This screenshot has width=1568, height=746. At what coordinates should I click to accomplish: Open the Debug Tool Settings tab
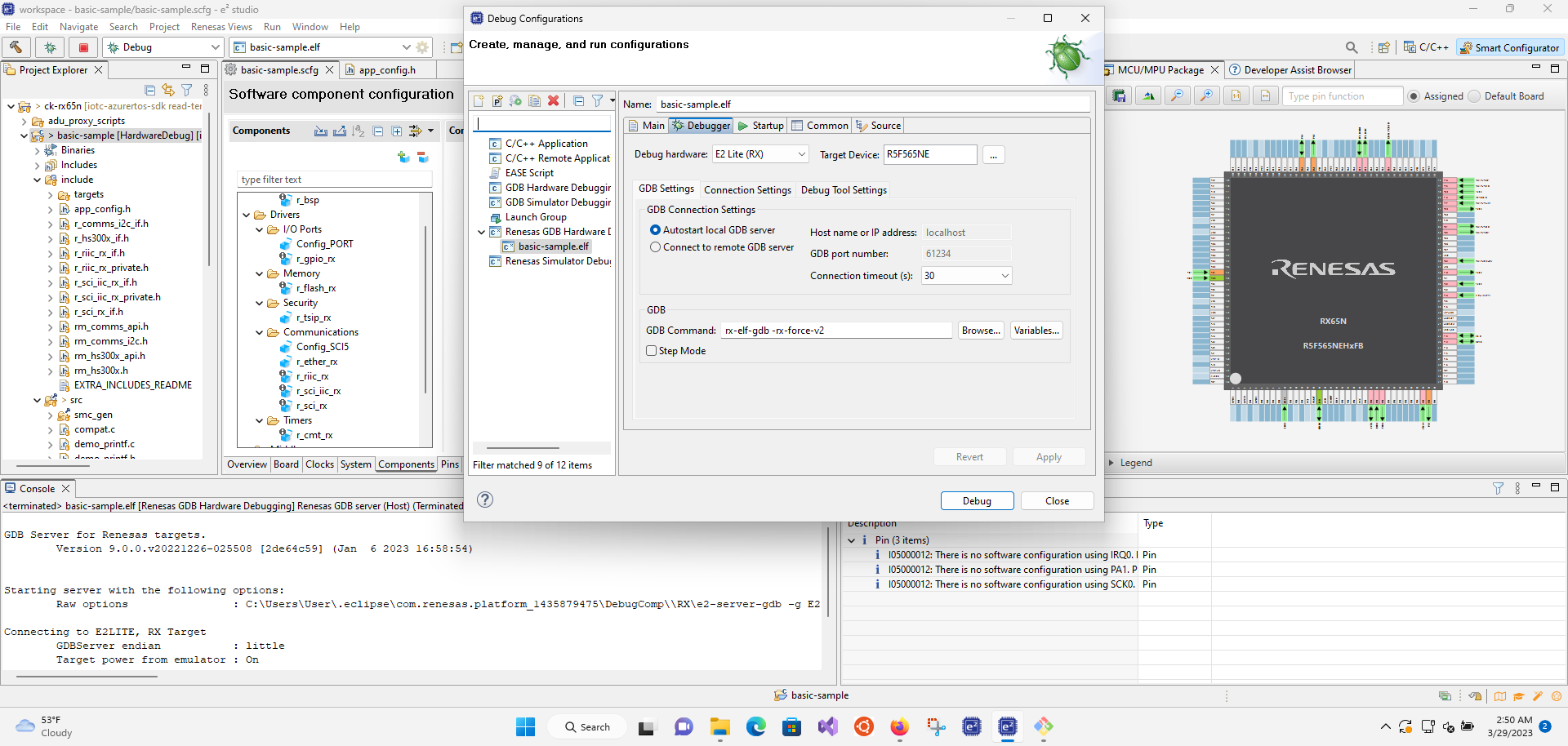(x=844, y=190)
